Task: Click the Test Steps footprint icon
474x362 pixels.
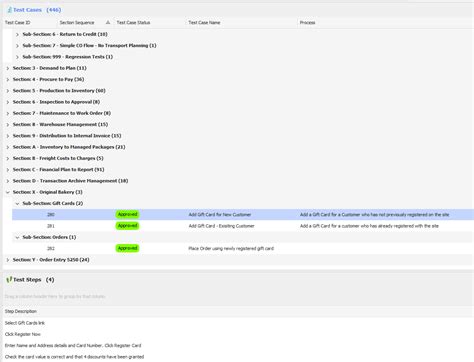Action: [9, 280]
